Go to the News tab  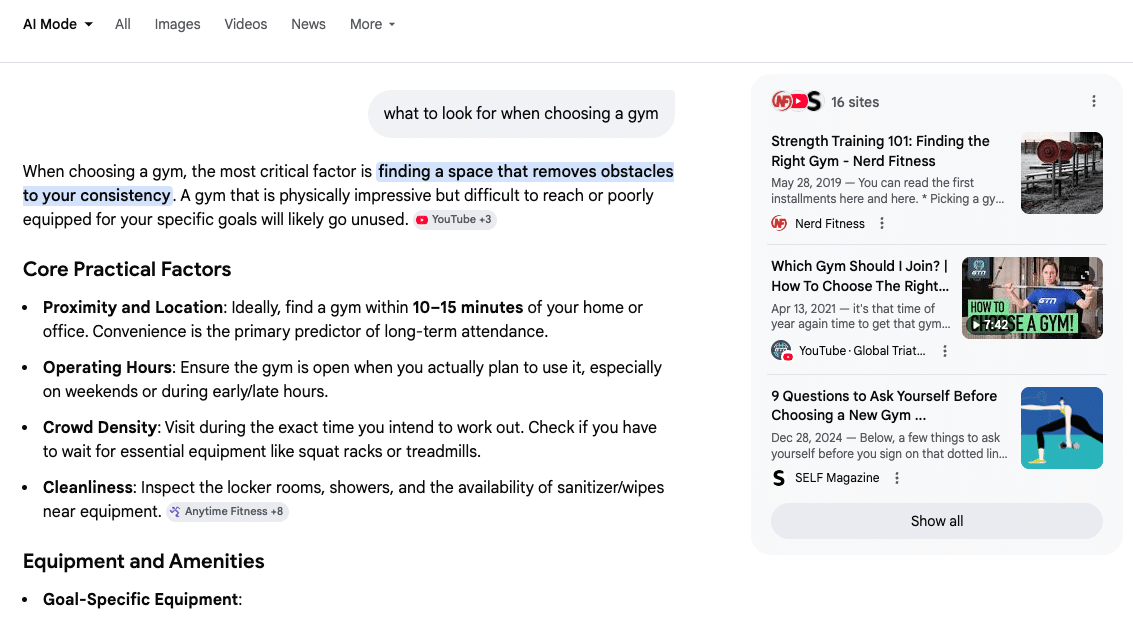click(308, 24)
